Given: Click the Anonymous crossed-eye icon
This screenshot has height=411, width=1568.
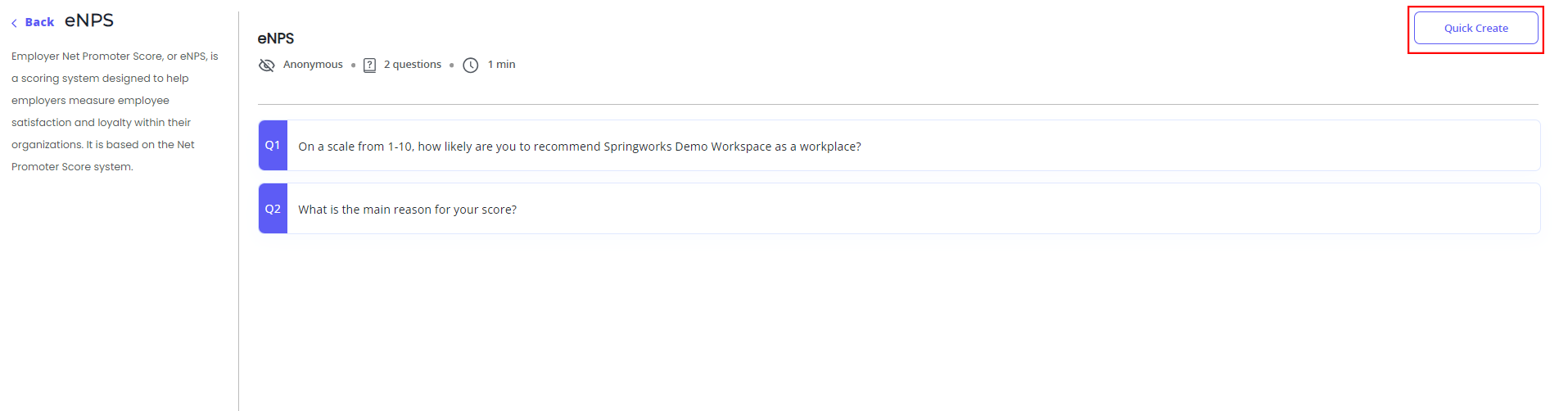Looking at the screenshot, I should 267,65.
